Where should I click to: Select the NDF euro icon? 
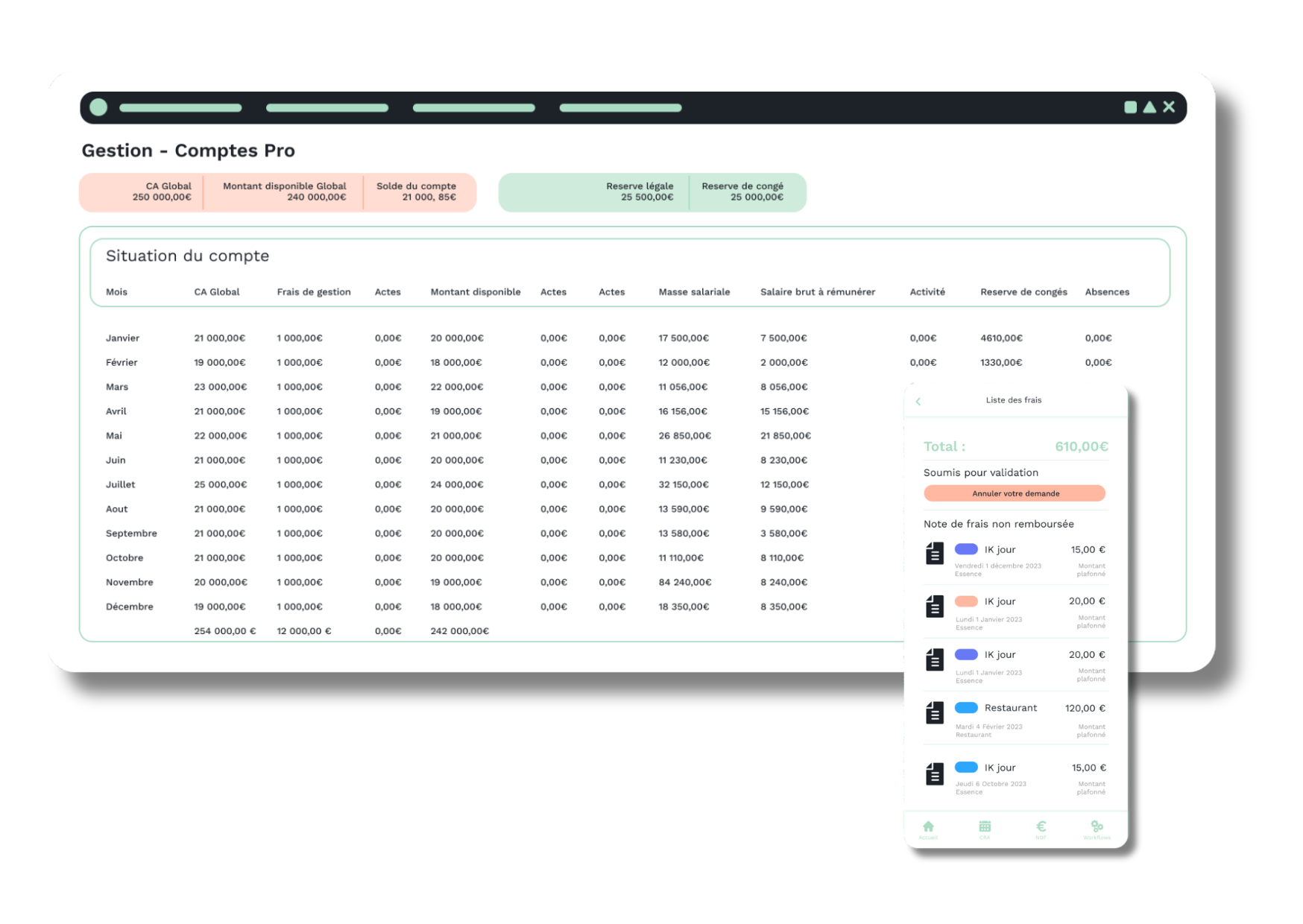1041,828
